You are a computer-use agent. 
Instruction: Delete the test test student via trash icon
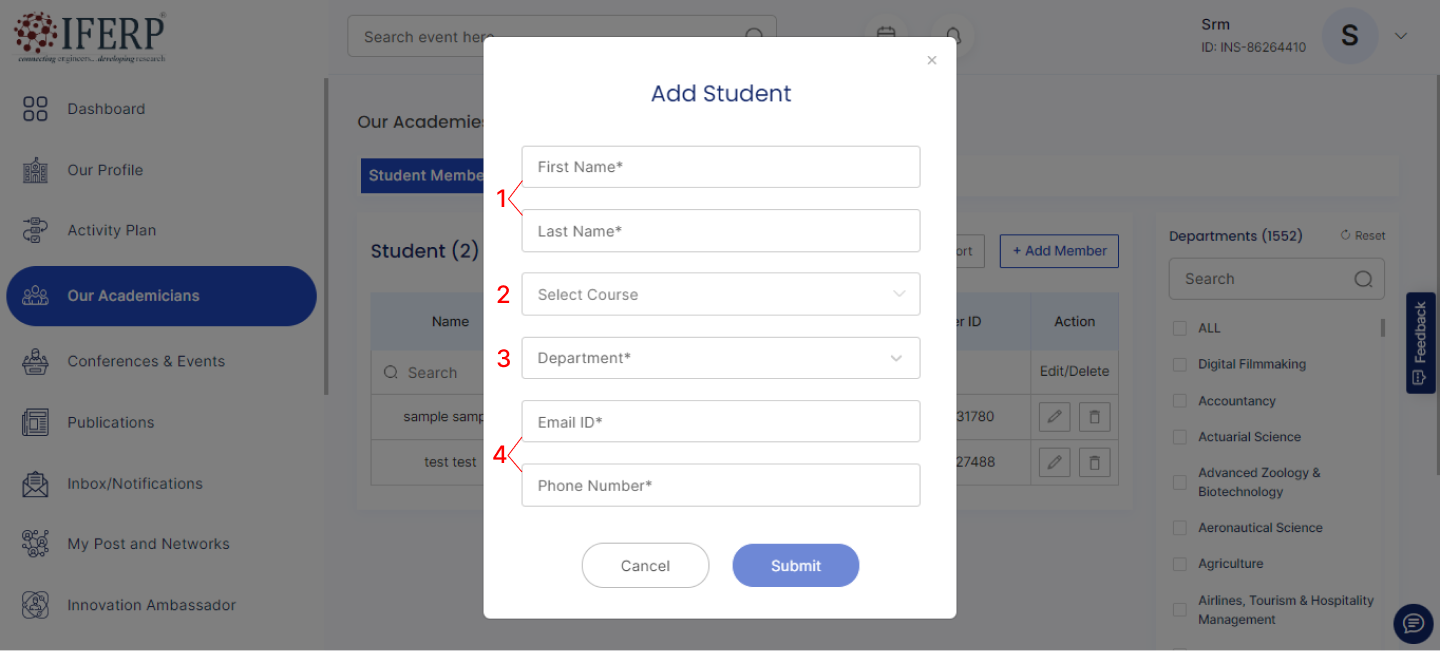[x=1094, y=462]
